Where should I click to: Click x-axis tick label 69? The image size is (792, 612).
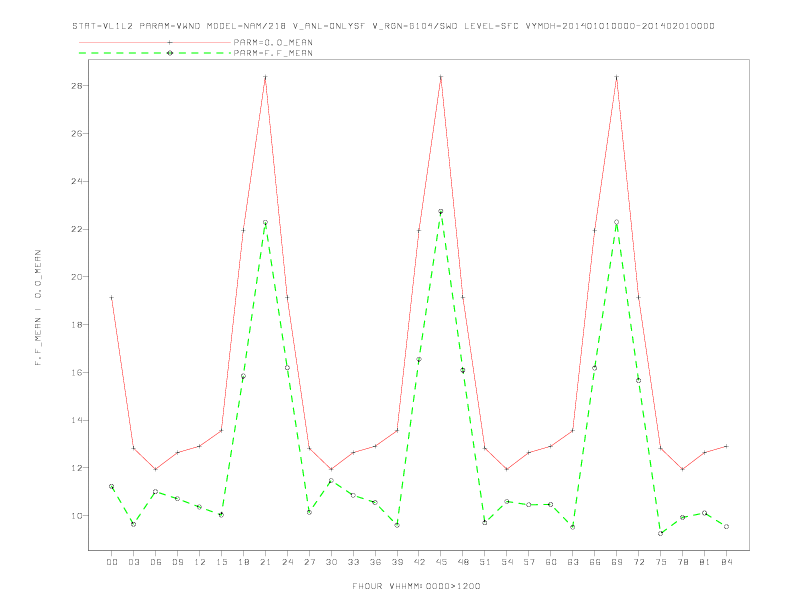point(617,562)
